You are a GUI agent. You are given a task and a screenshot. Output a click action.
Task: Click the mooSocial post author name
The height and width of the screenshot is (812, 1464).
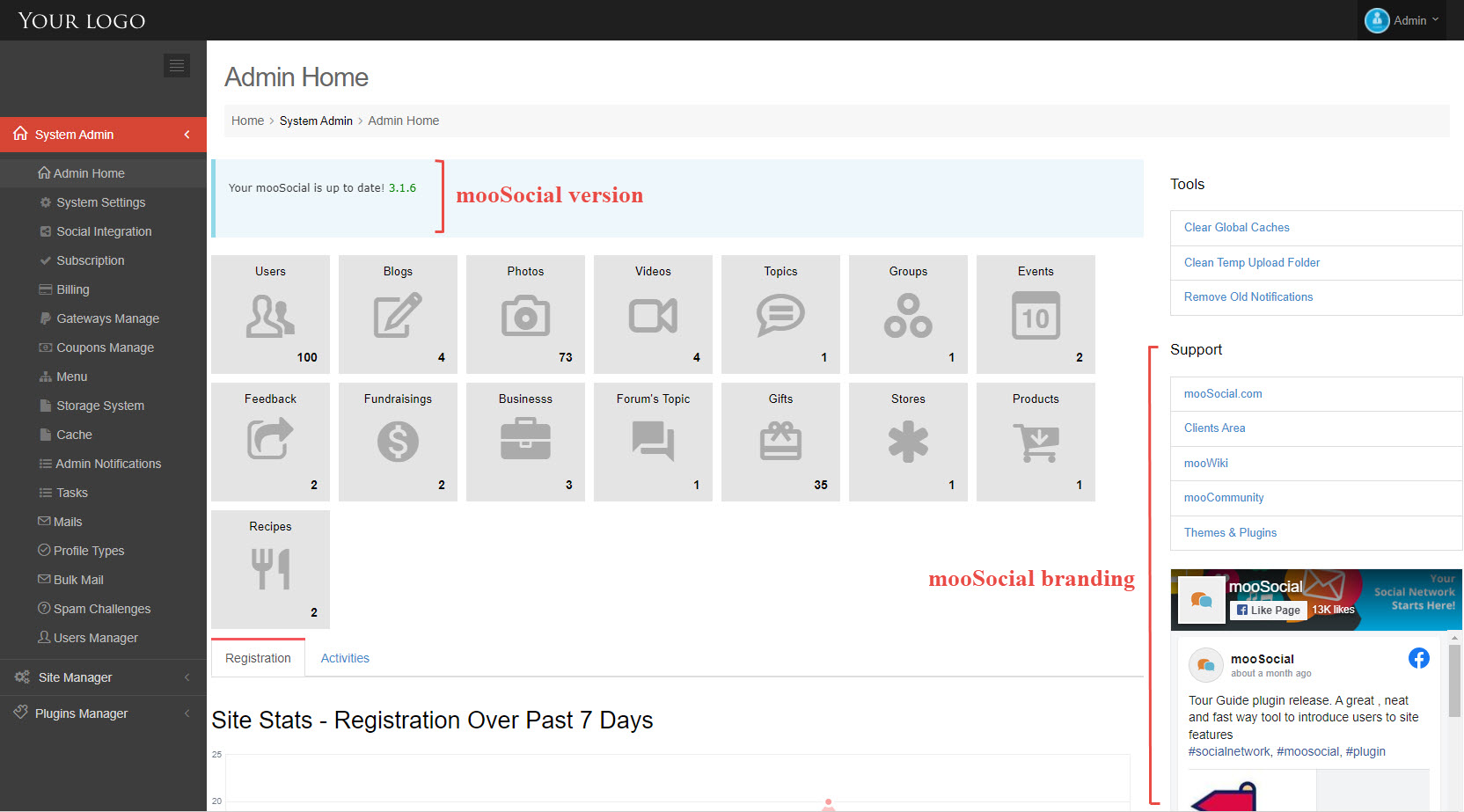(1262, 658)
